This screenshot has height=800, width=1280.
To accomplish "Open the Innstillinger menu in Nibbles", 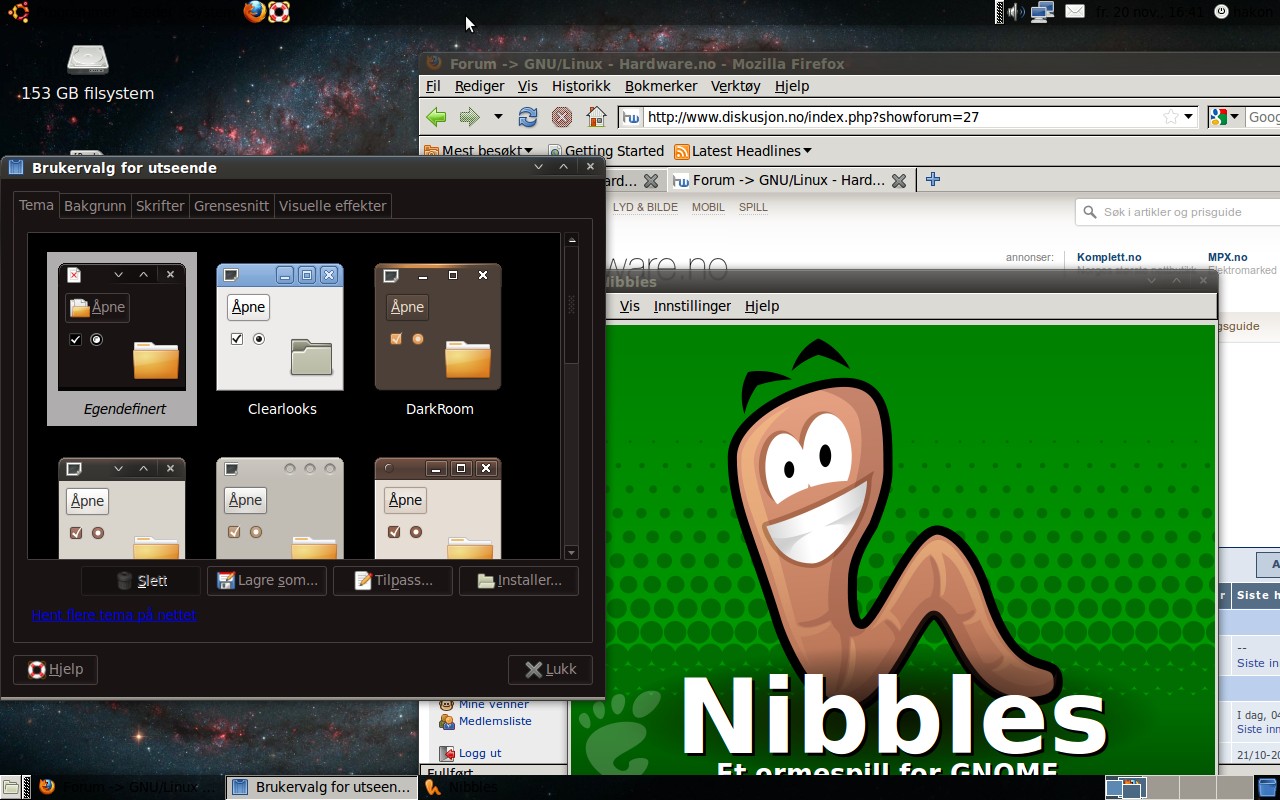I will 692,306.
